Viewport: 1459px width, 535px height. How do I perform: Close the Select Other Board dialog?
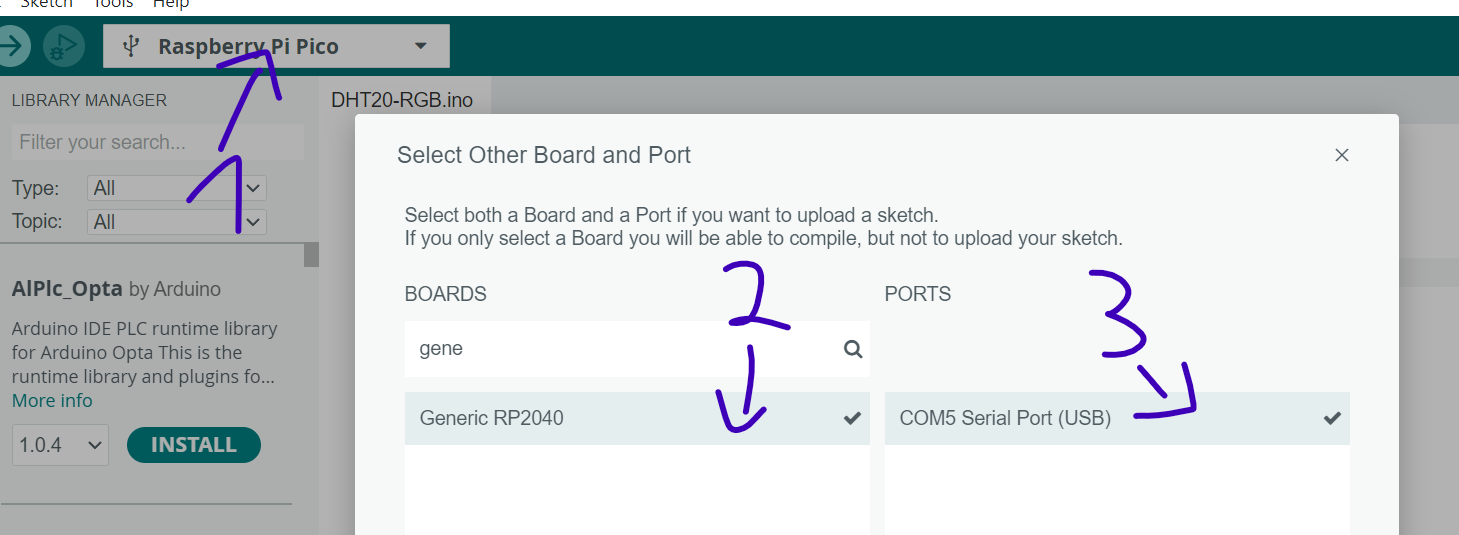[x=1342, y=155]
